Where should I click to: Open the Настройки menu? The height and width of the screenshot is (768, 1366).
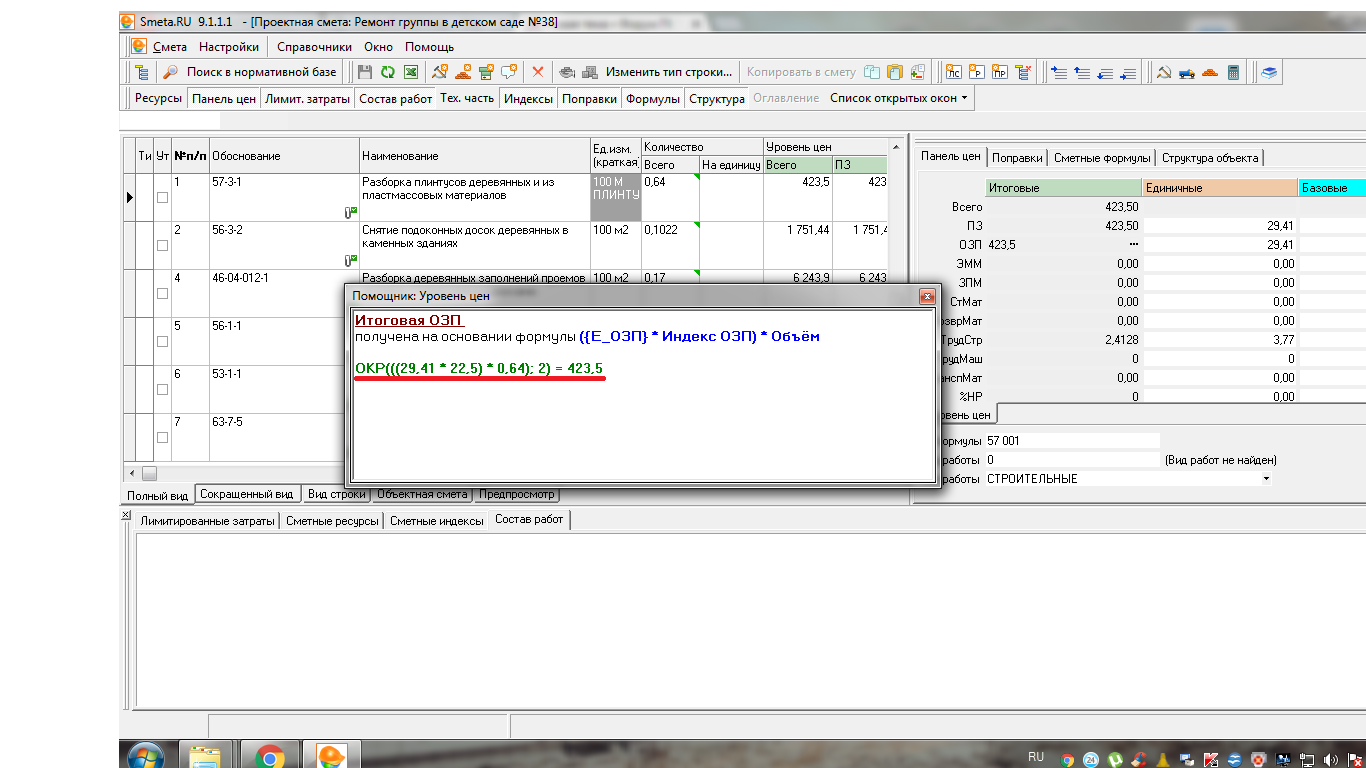[229, 46]
